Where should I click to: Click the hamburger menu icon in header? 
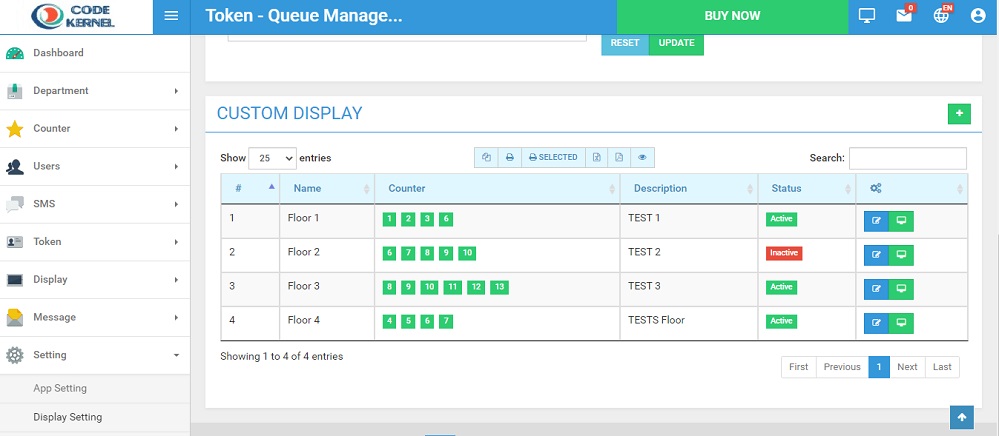click(171, 16)
